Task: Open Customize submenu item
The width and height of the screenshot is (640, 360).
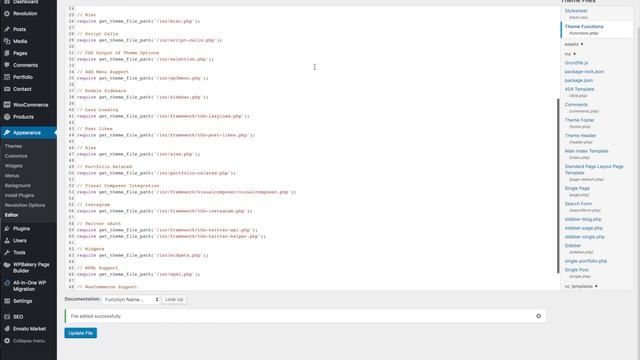Action: (x=16, y=156)
